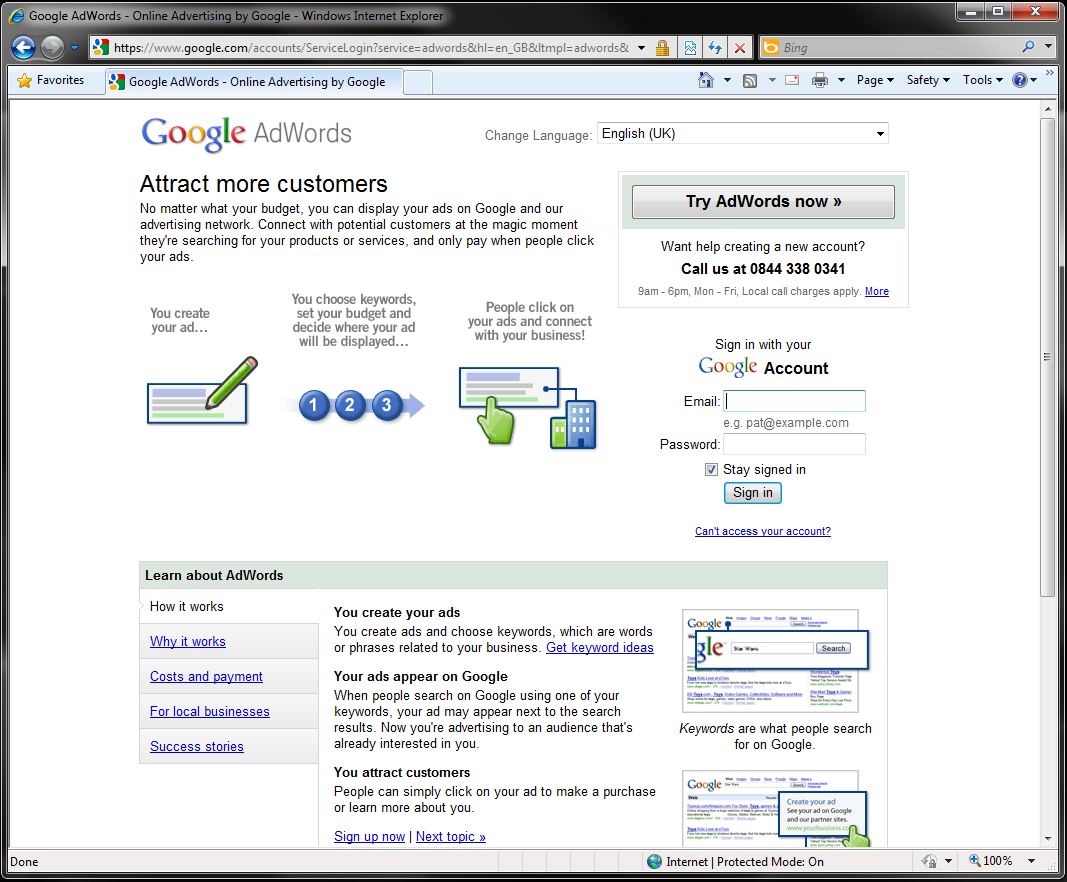Refresh the page using the refresh icon
The height and width of the screenshot is (882, 1067).
[715, 48]
